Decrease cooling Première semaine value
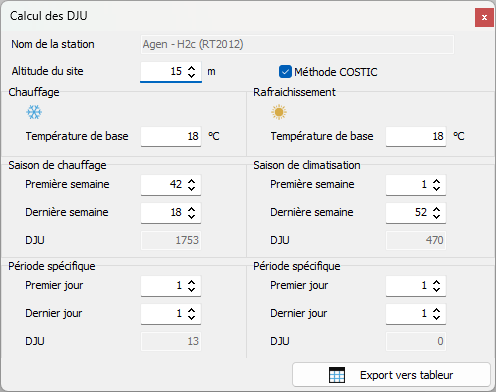This screenshot has height=392, width=496. click(436, 188)
